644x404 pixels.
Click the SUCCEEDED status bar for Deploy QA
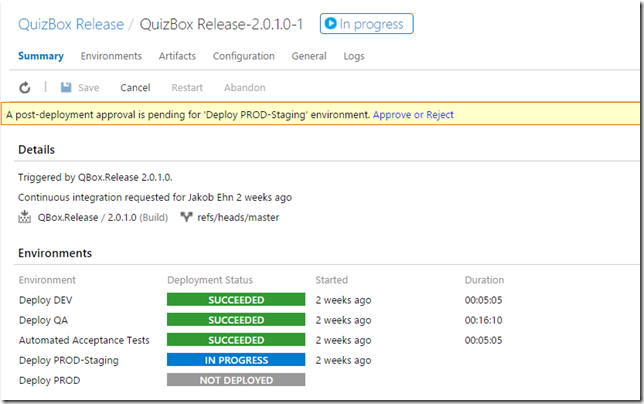(236, 319)
